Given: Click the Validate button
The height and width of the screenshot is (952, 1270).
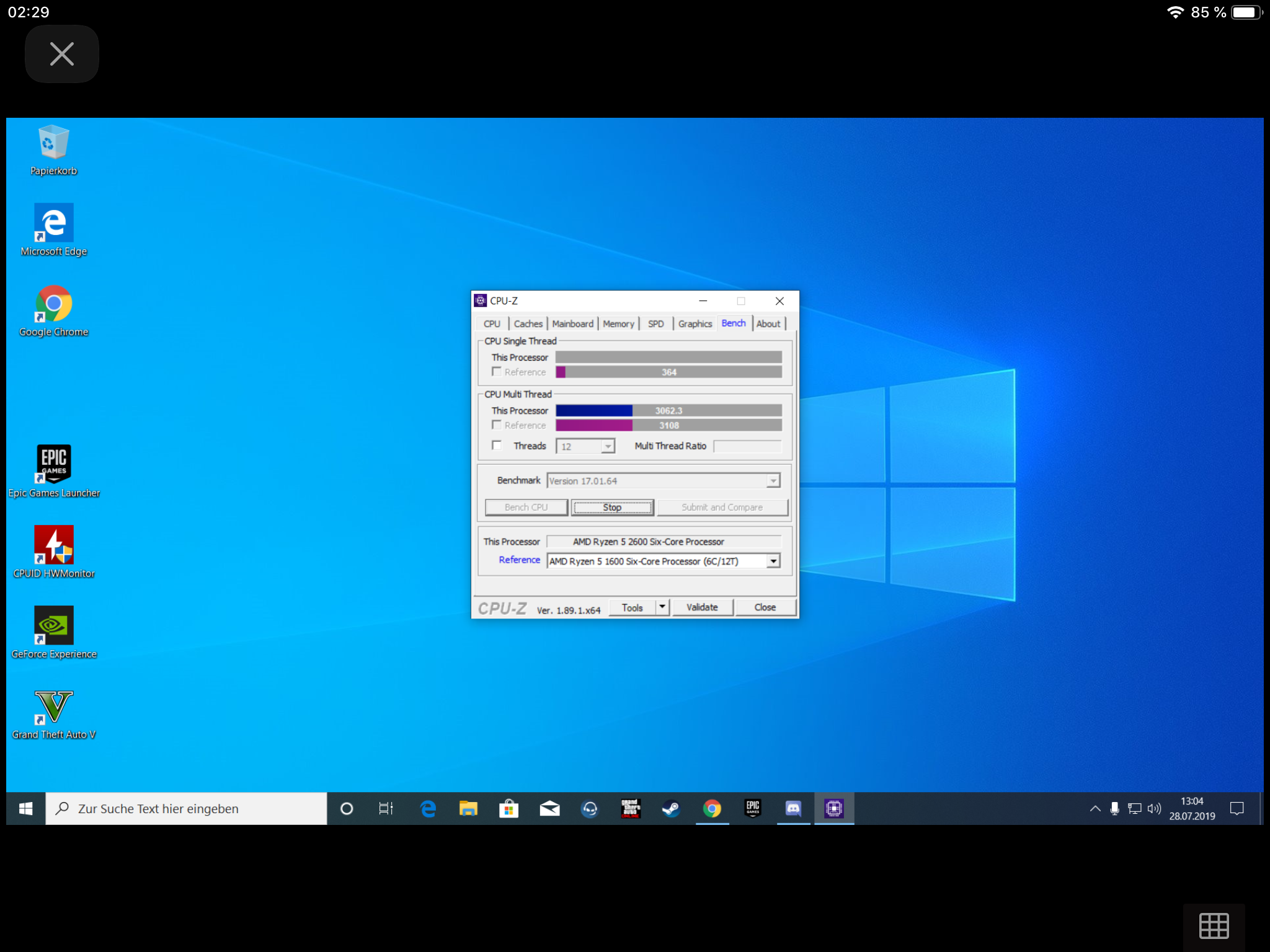Looking at the screenshot, I should point(702,607).
